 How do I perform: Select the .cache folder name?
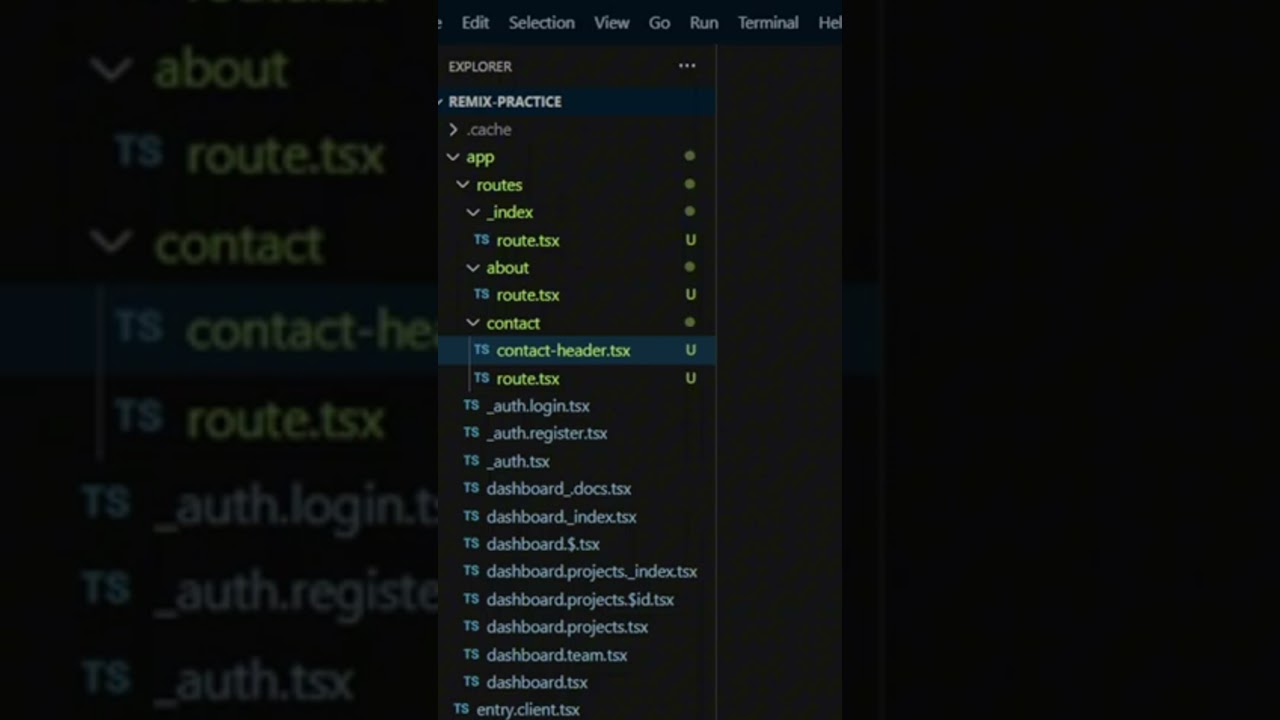coord(489,129)
